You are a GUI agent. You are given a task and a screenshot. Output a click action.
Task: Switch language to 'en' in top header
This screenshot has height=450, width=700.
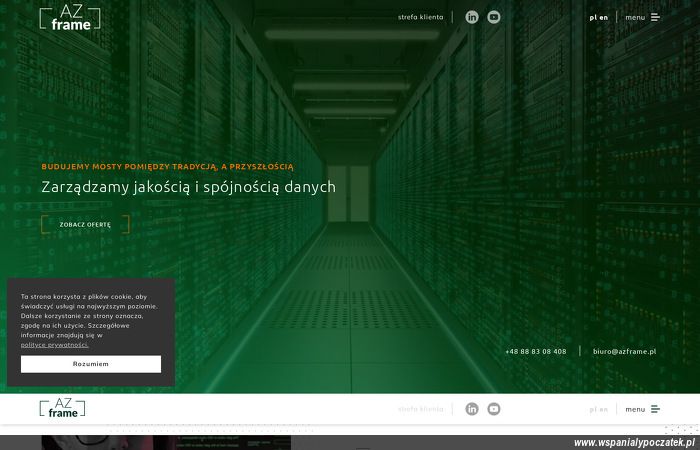point(604,17)
